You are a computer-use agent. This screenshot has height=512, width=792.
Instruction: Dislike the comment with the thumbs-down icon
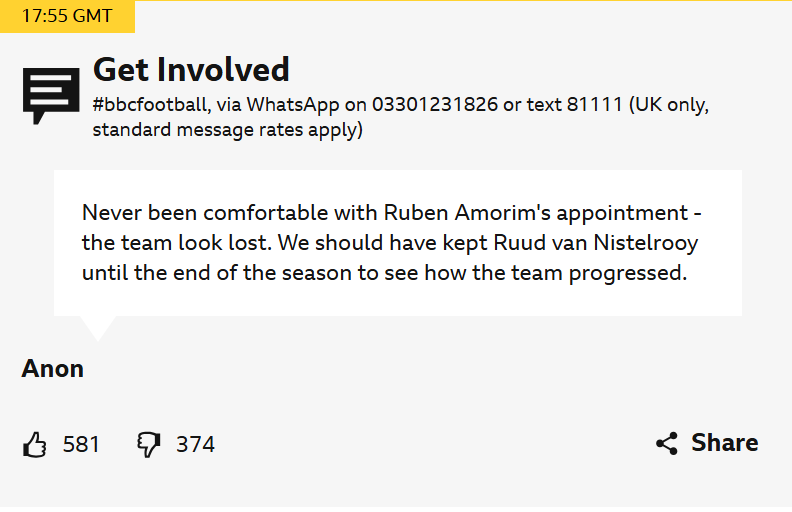(x=148, y=445)
